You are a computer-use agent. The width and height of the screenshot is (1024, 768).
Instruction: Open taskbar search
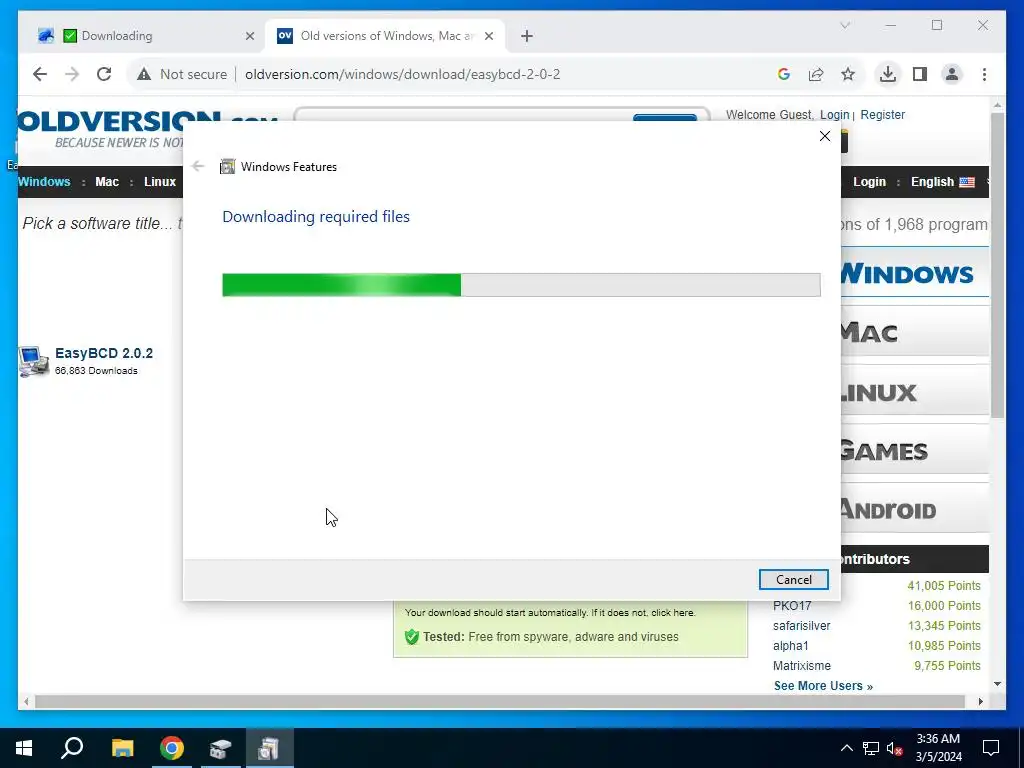click(x=72, y=748)
